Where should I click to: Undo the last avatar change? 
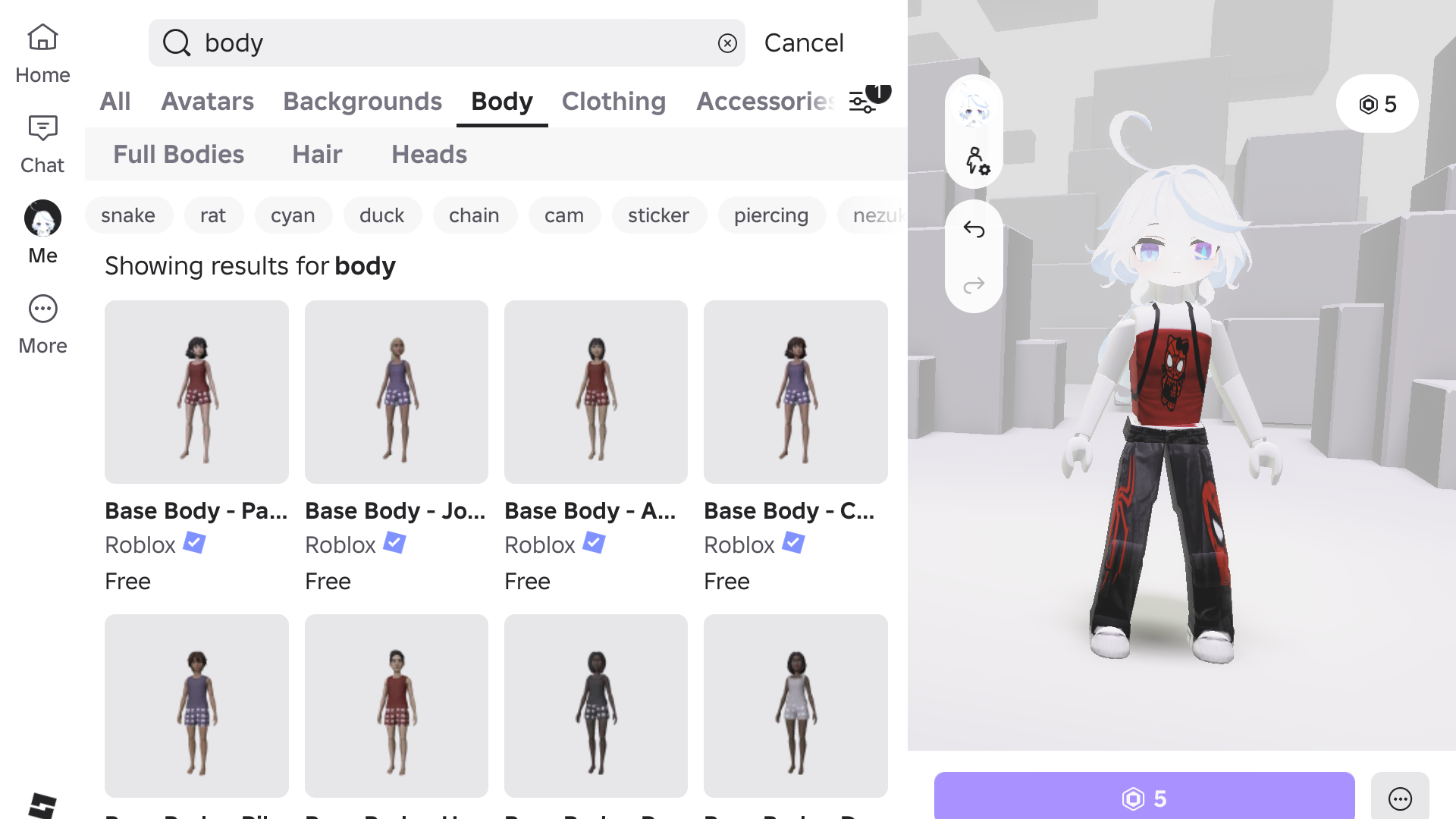(974, 229)
